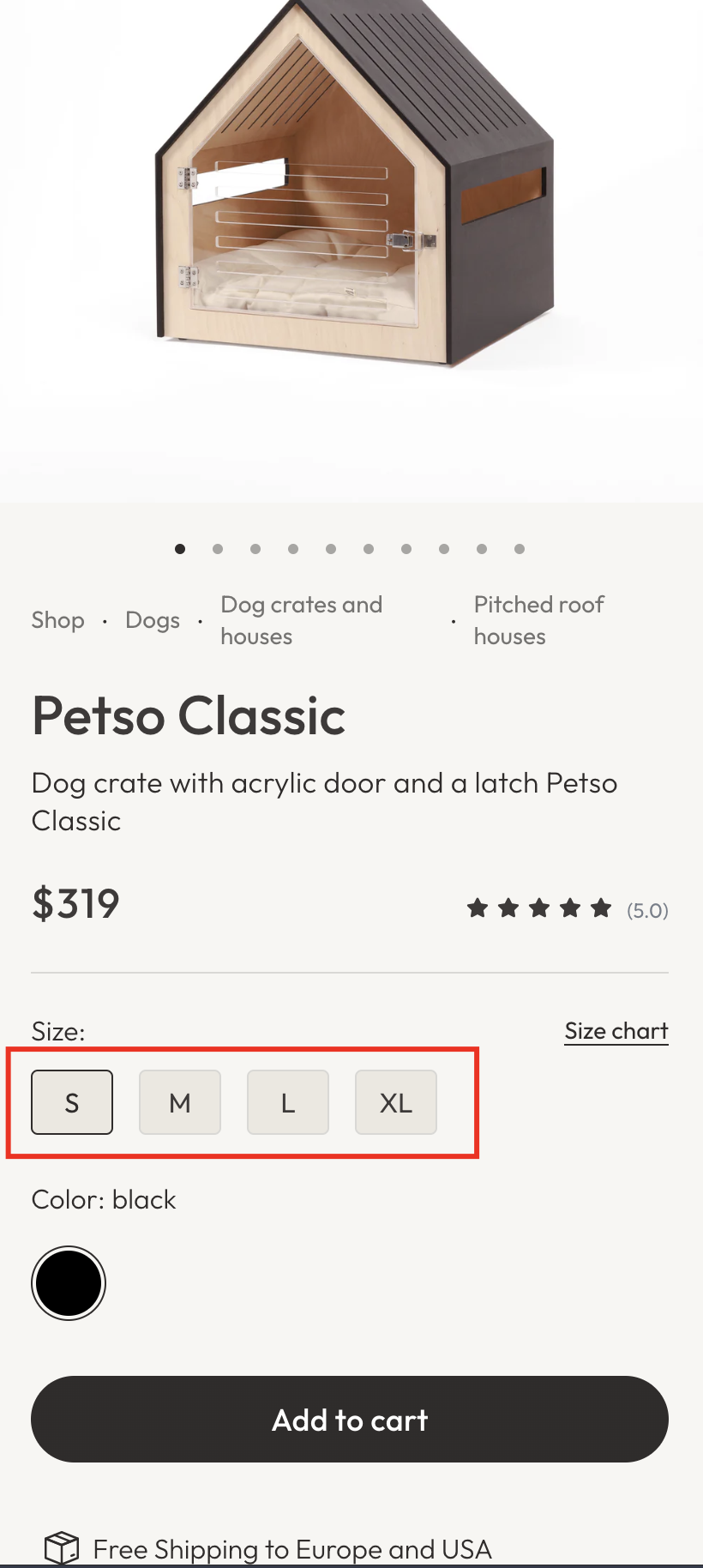The width and height of the screenshot is (703, 1568).
Task: Select the black color swatch
Action: [69, 1283]
